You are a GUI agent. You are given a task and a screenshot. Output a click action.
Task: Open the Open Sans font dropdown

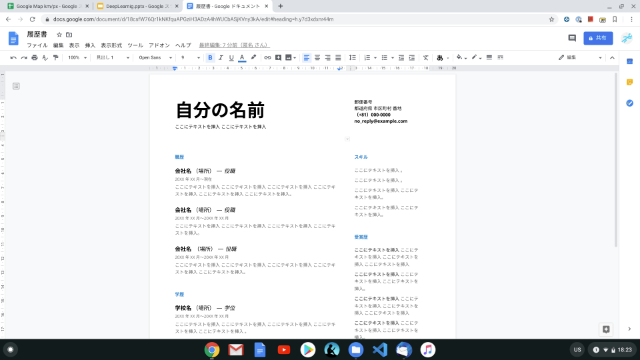[155, 58]
